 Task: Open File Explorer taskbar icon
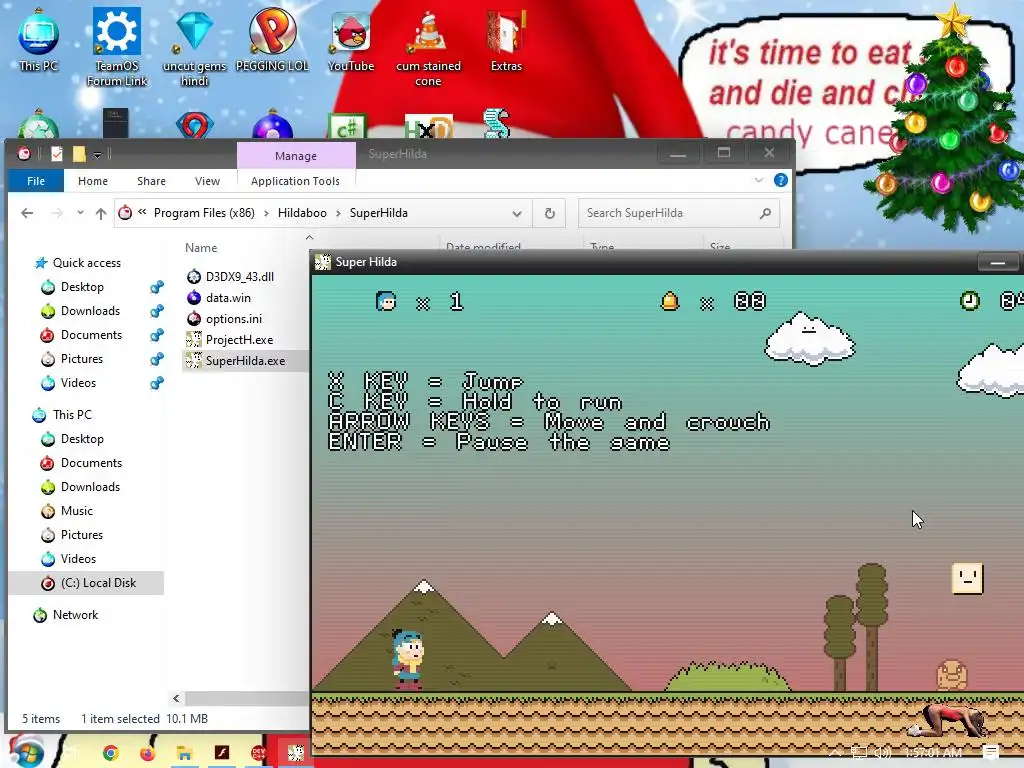tap(184, 752)
